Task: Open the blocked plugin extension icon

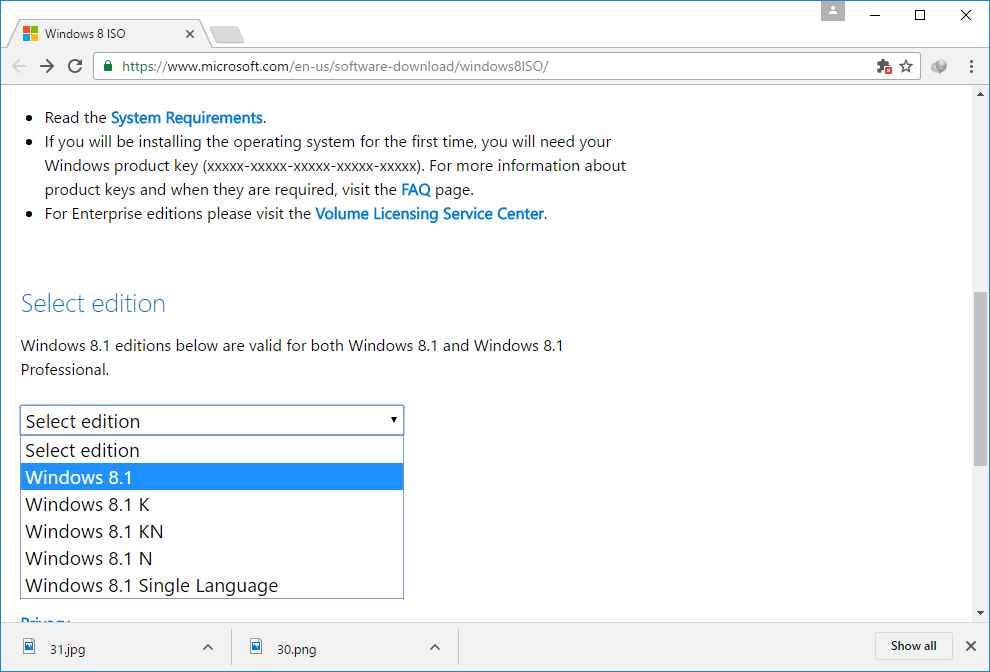Action: pos(884,66)
